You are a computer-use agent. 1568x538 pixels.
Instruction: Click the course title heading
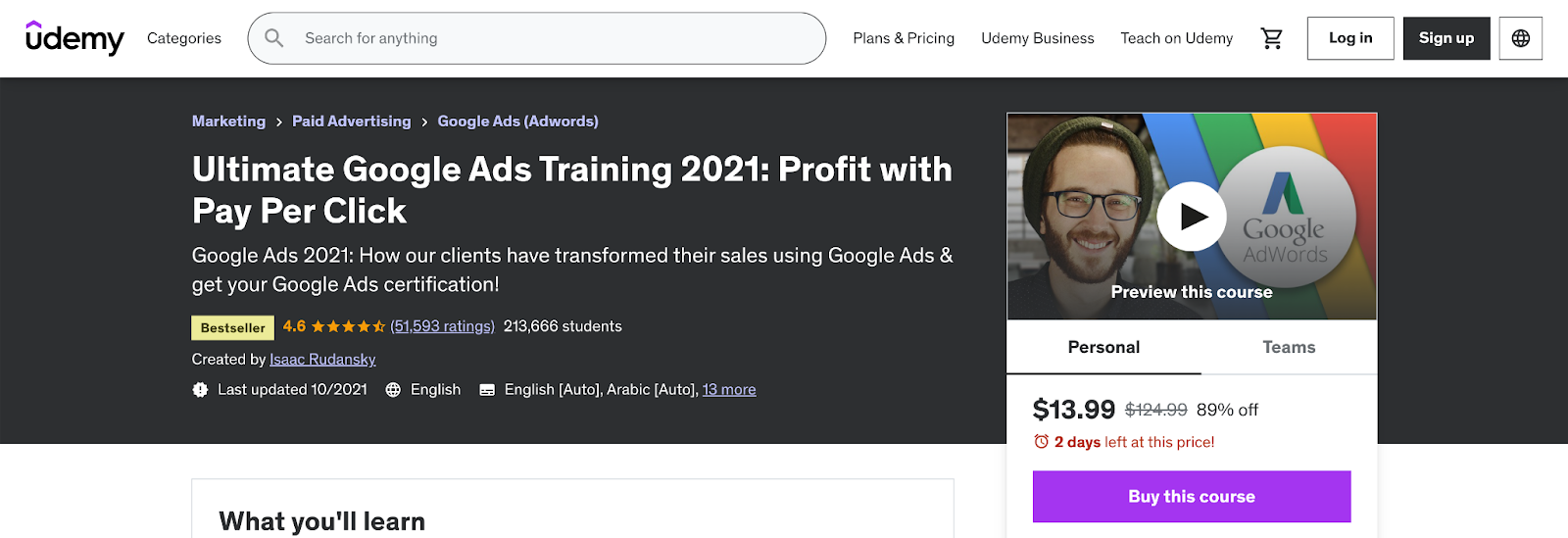(572, 190)
